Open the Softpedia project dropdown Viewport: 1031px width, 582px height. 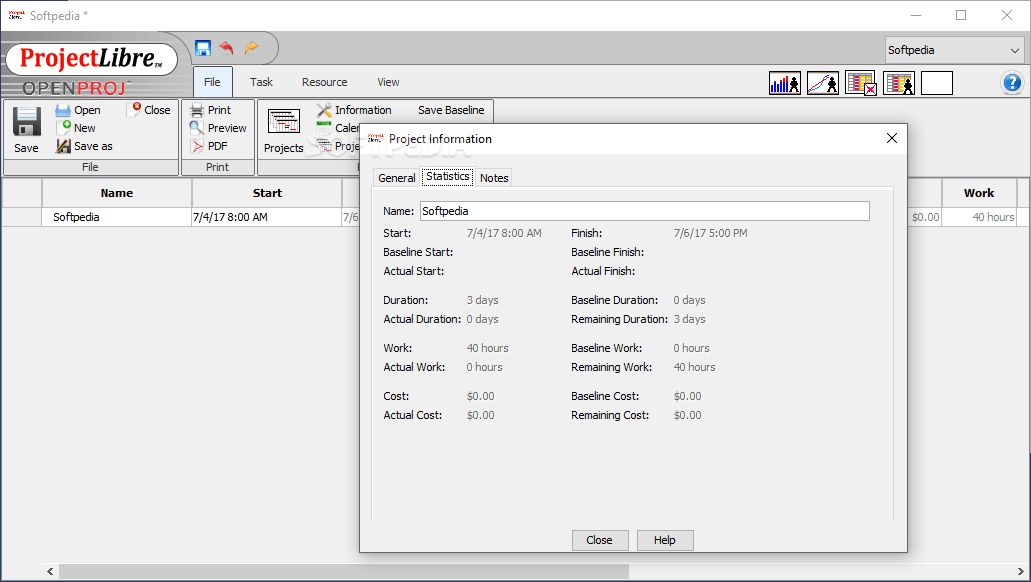coord(954,50)
